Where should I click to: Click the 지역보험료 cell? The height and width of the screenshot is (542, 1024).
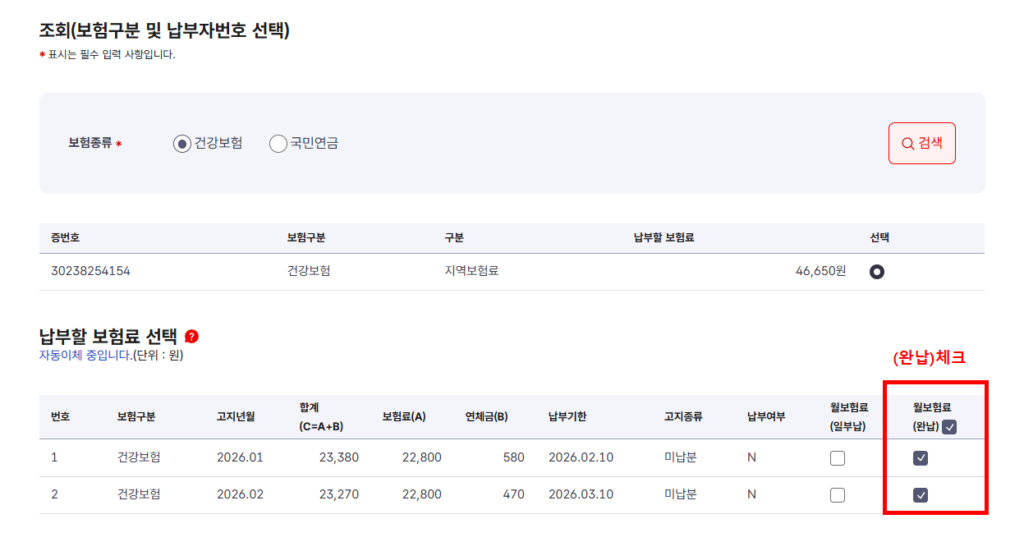point(472,271)
